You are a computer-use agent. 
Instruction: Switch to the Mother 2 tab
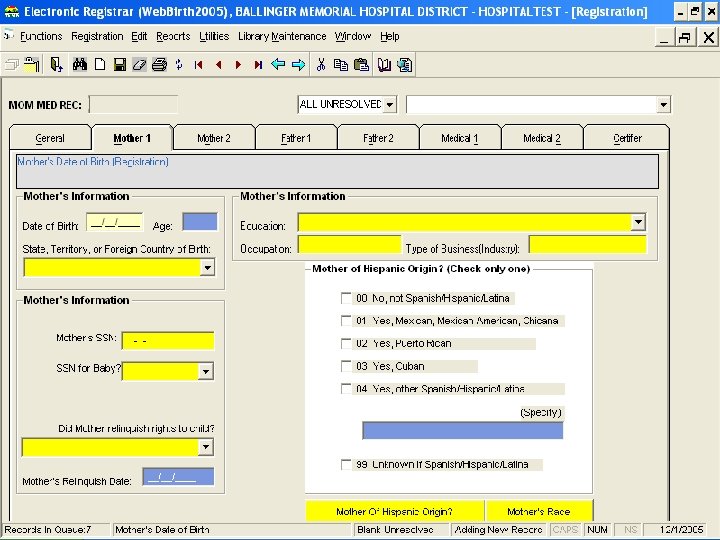click(x=214, y=138)
